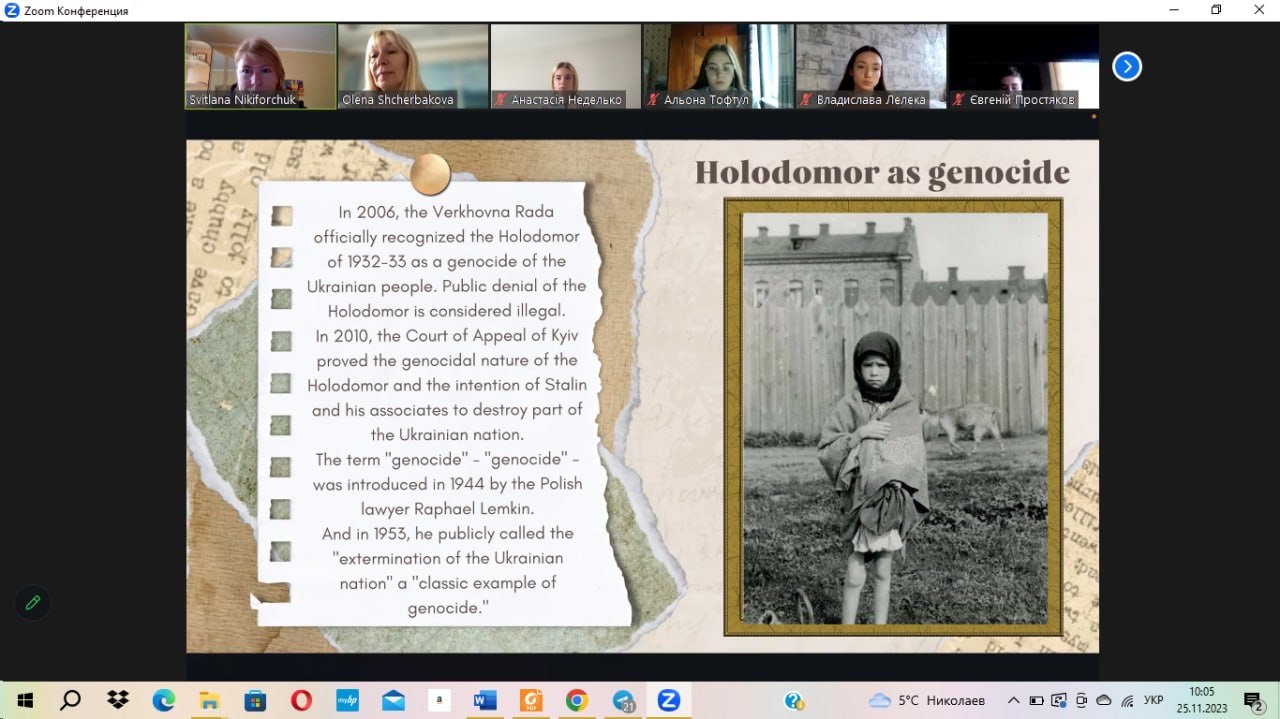Click the Holodomor girl photo on slide
Screen dimensions: 1280x719
pos(894,418)
